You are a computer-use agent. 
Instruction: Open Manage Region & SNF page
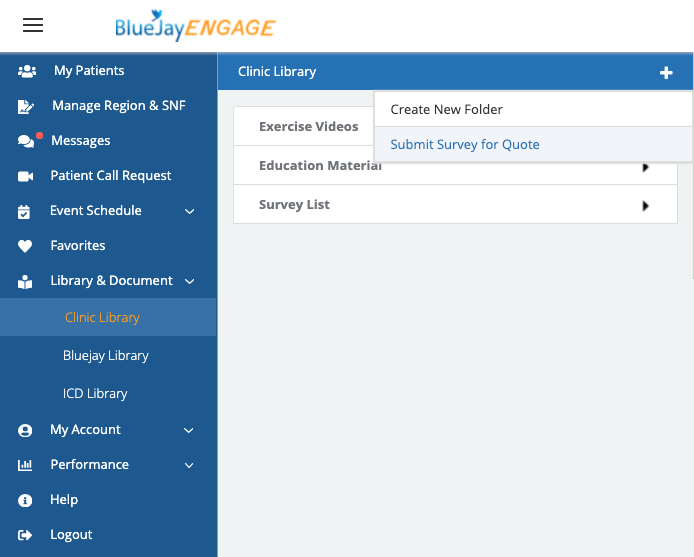tap(119, 105)
